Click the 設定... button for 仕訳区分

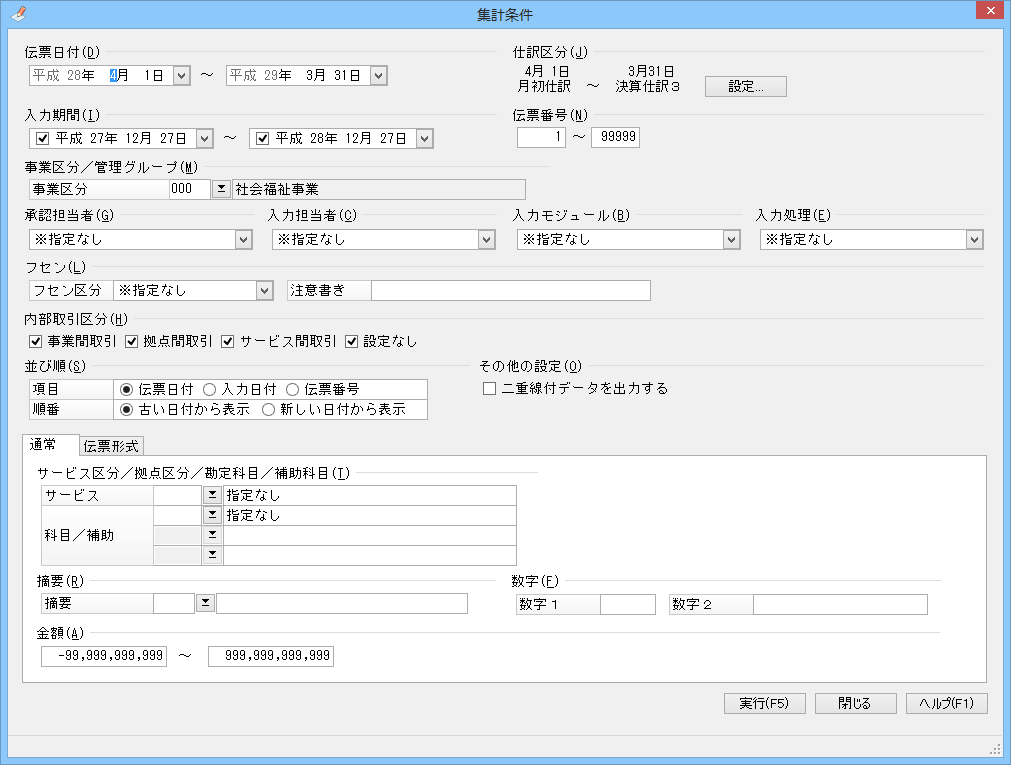746,87
